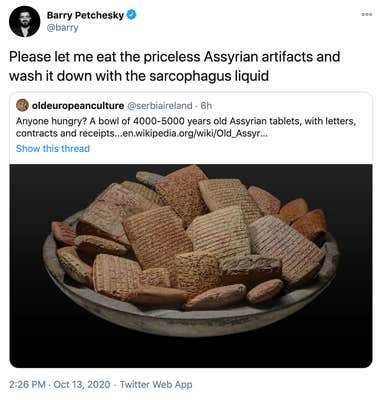This screenshot has width=382, height=400.
Task: Open the bowl of Assyrian tablets image
Action: (x=191, y=266)
